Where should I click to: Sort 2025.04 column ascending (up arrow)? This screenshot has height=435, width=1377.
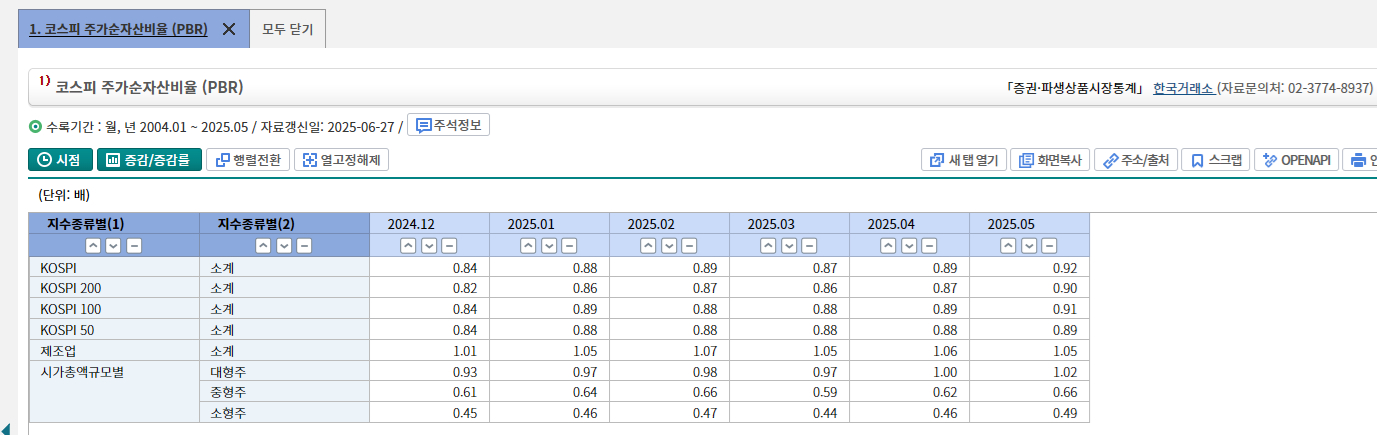click(888, 246)
